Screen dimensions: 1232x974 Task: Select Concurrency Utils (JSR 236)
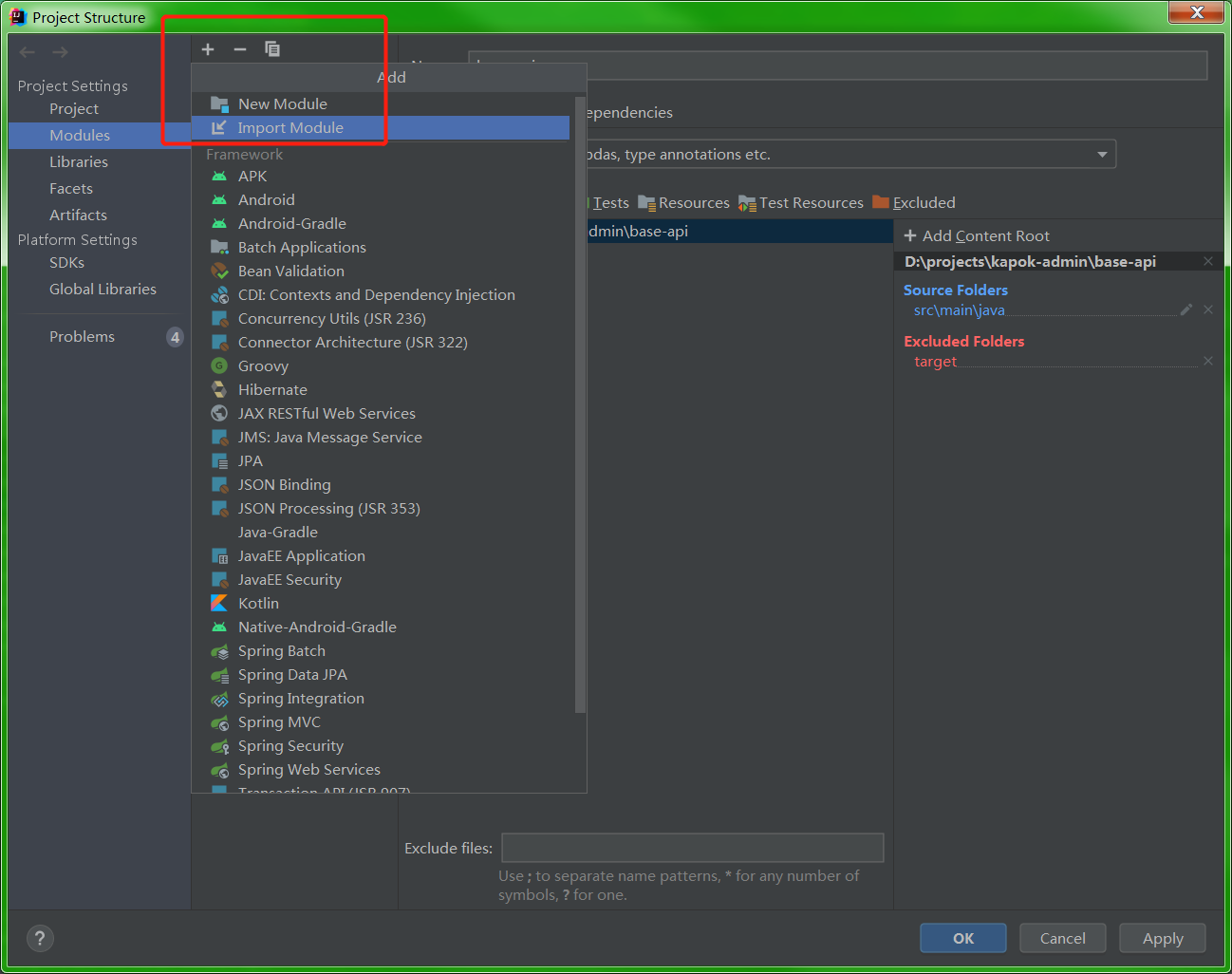383,319
